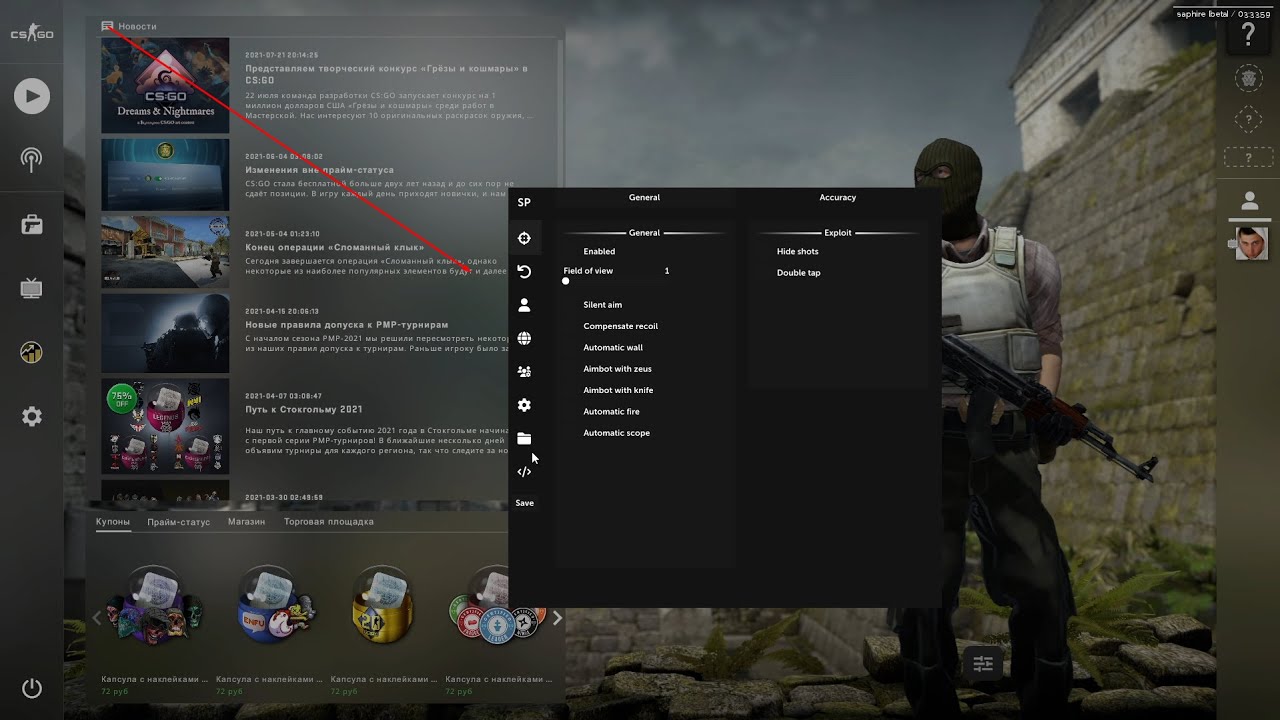Click the Field of view slider handle

(x=565, y=281)
